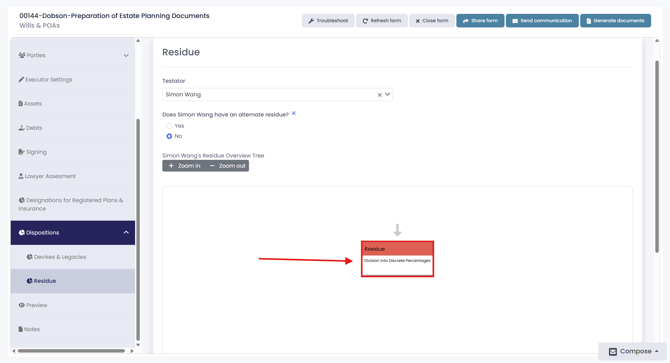The width and height of the screenshot is (670, 363).
Task: Click the Preview eye icon
Action: click(22, 305)
